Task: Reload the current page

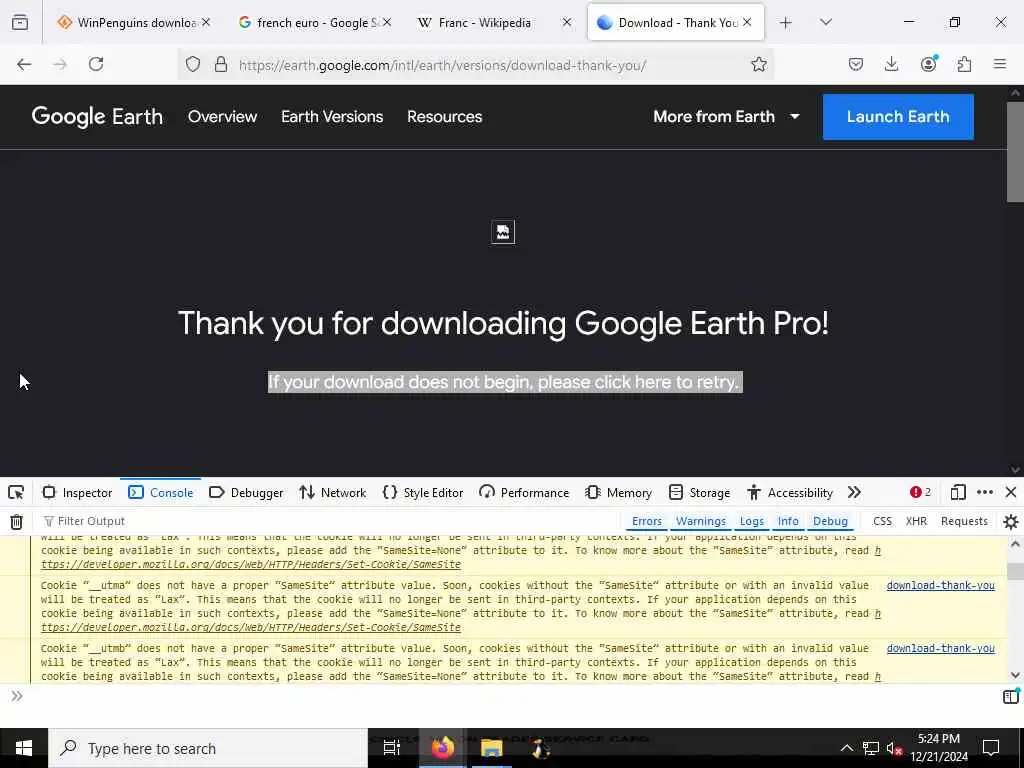Action: tap(96, 64)
